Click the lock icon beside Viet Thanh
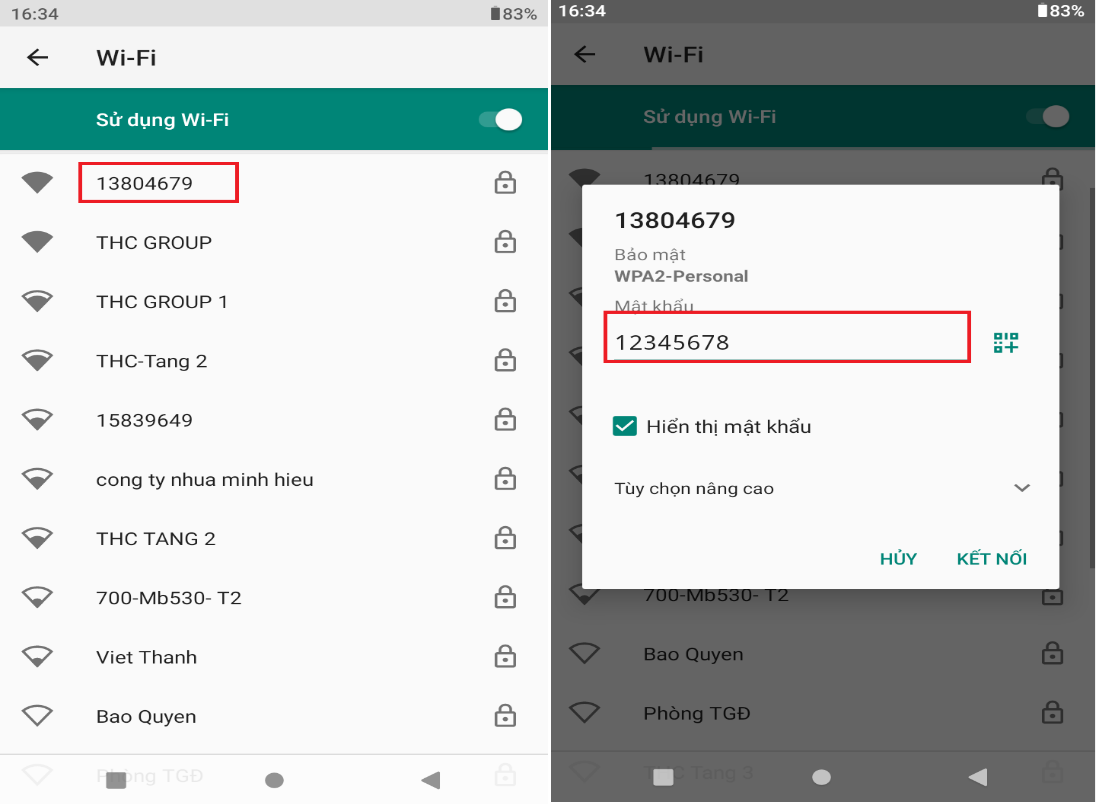 coord(505,657)
